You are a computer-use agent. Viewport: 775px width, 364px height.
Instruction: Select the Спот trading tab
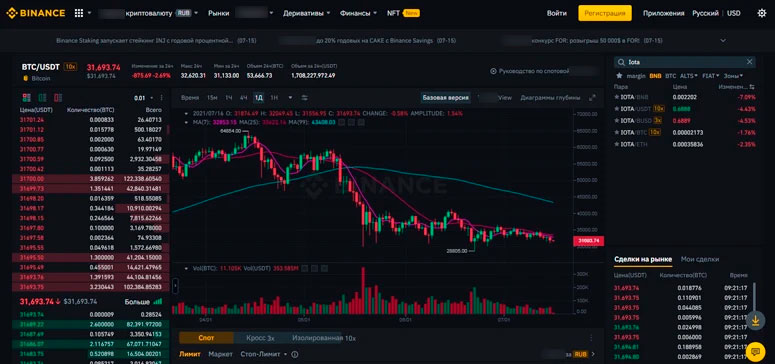pyautogui.click(x=206, y=338)
